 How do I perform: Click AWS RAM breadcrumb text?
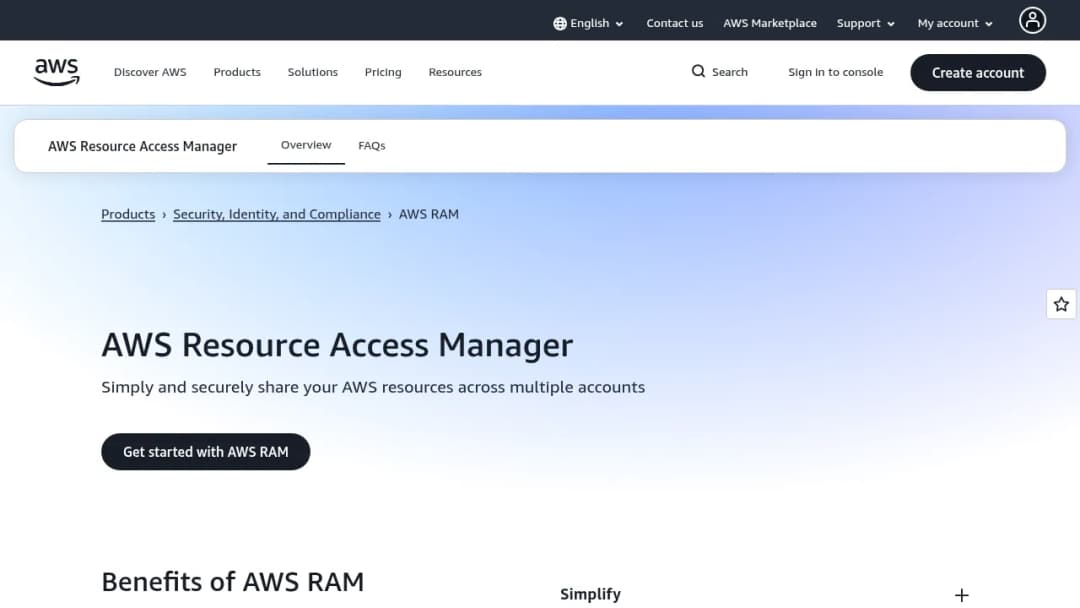[x=428, y=214]
